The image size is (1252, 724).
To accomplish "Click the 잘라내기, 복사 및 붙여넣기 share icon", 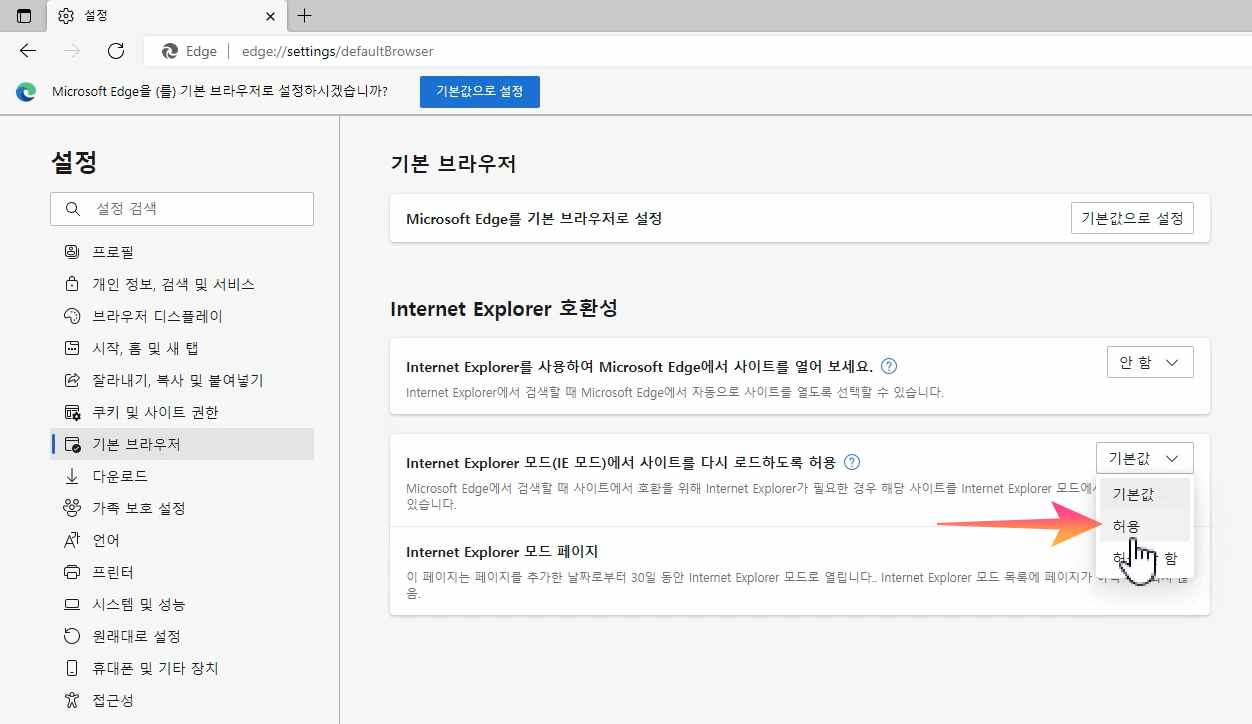I will [x=72, y=380].
